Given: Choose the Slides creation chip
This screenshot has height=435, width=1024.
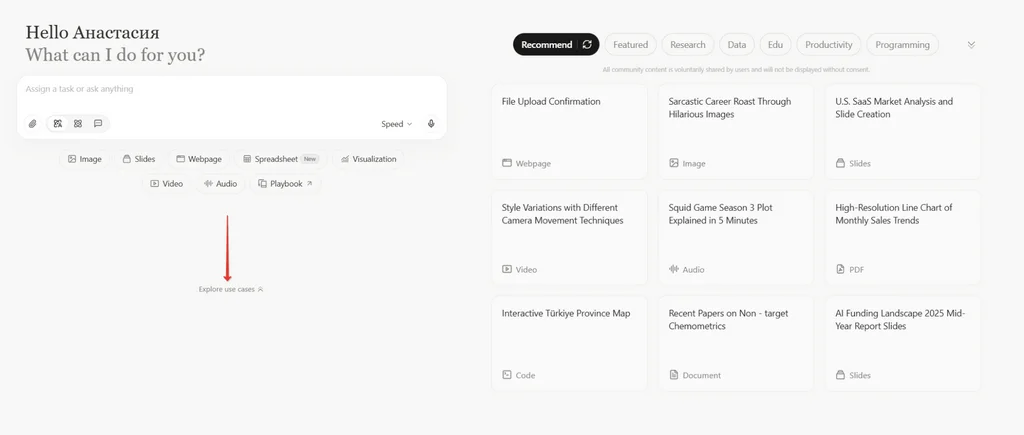Looking at the screenshot, I should coord(139,159).
